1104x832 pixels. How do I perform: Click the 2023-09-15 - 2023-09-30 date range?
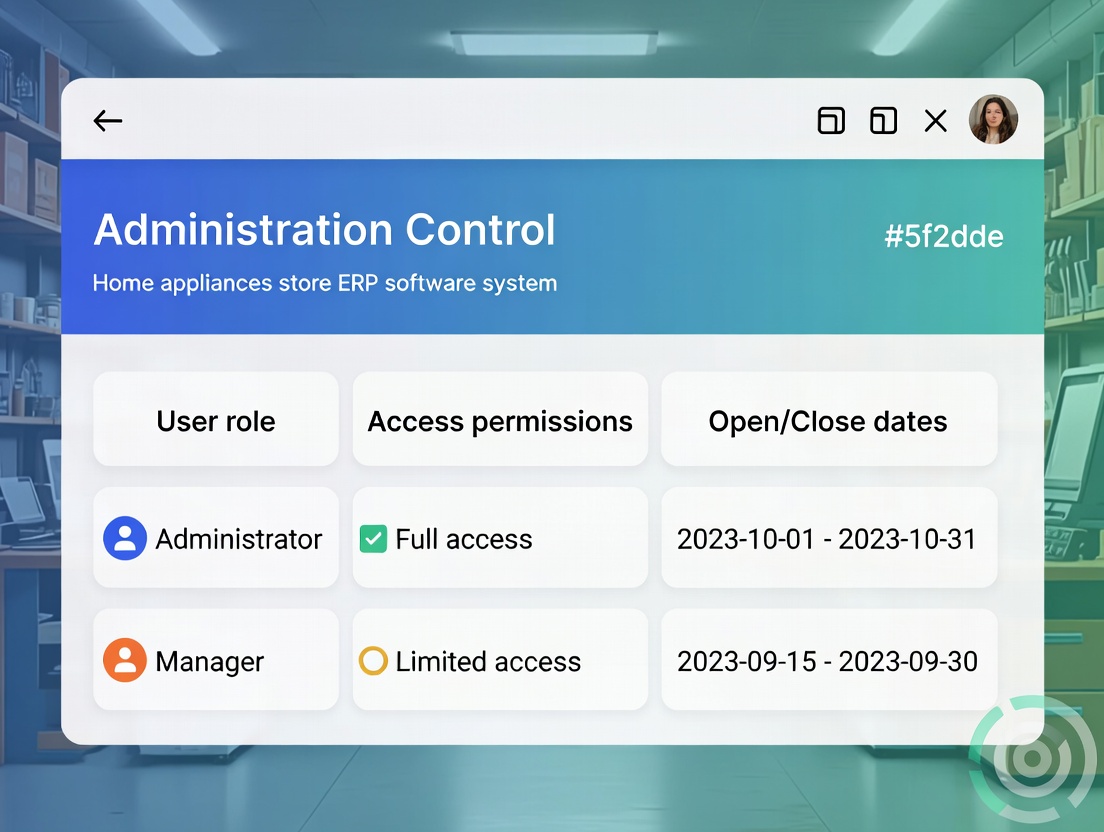827,661
